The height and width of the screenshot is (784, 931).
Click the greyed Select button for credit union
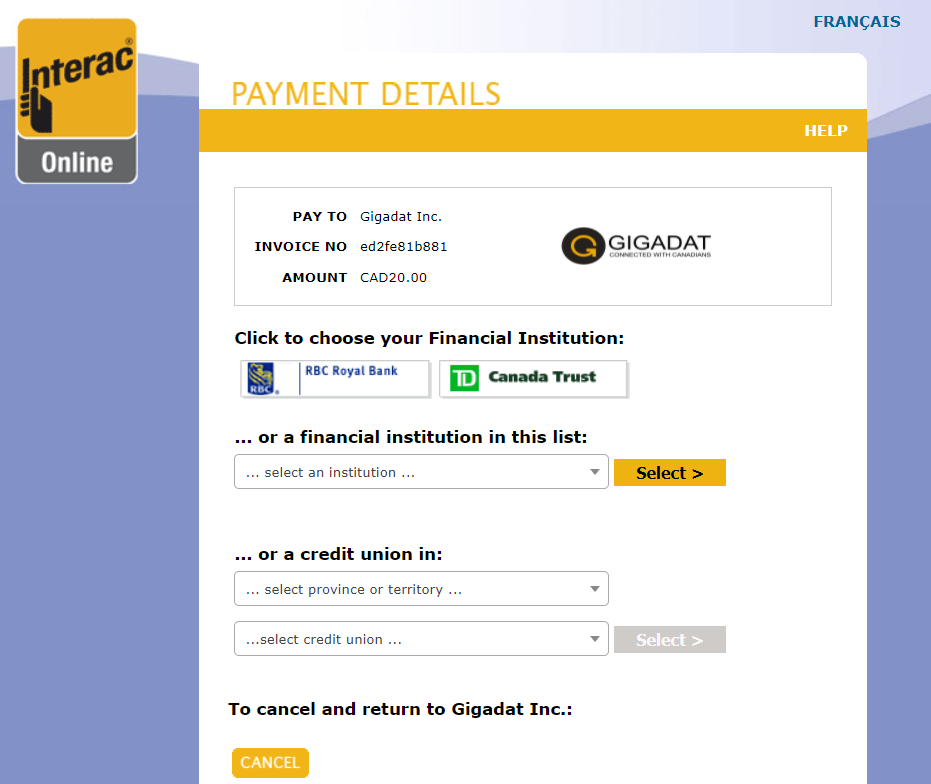[x=670, y=640]
